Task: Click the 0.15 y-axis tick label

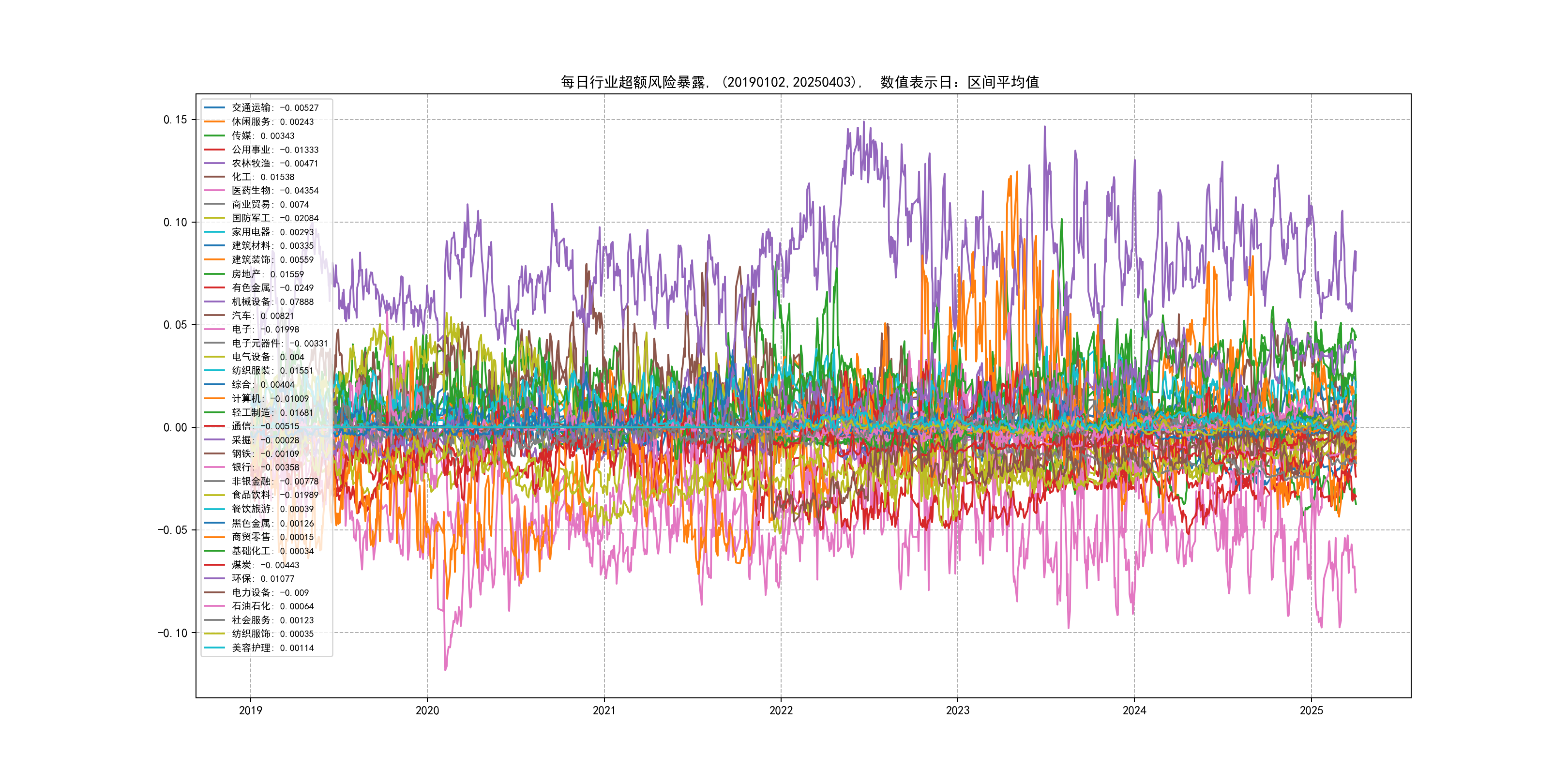Action: click(175, 120)
